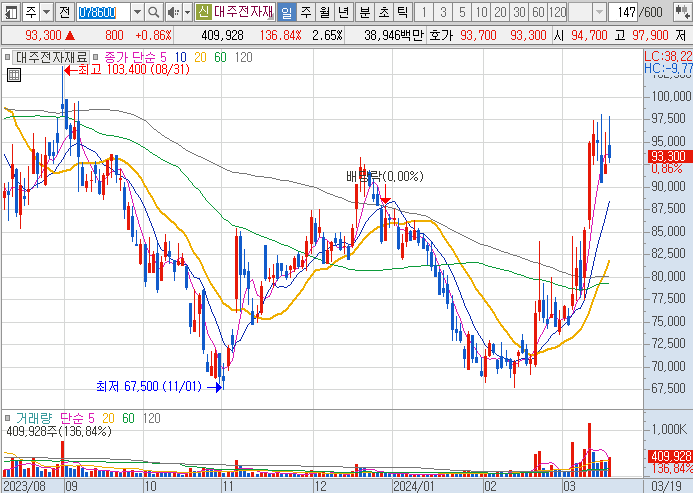The width and height of the screenshot is (693, 493).
Task: Select the 20 interval button in top toolbar
Action: point(500,12)
